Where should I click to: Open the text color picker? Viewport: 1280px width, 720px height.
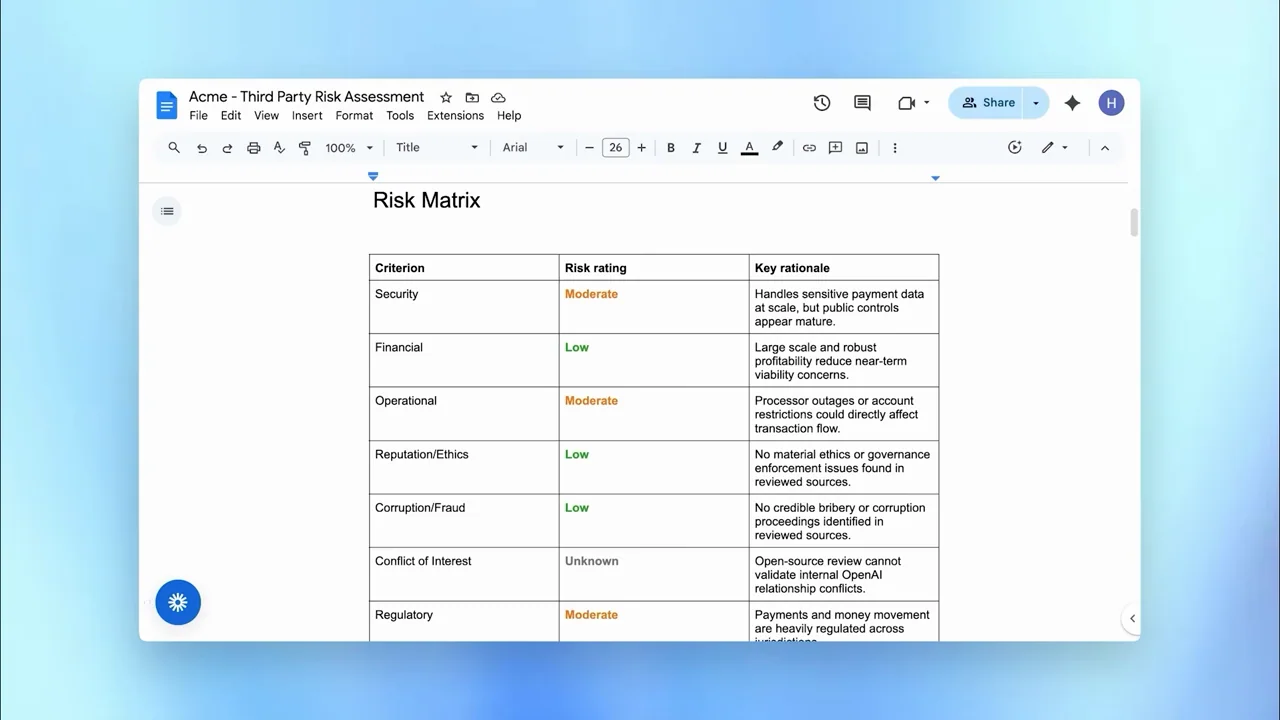click(749, 148)
